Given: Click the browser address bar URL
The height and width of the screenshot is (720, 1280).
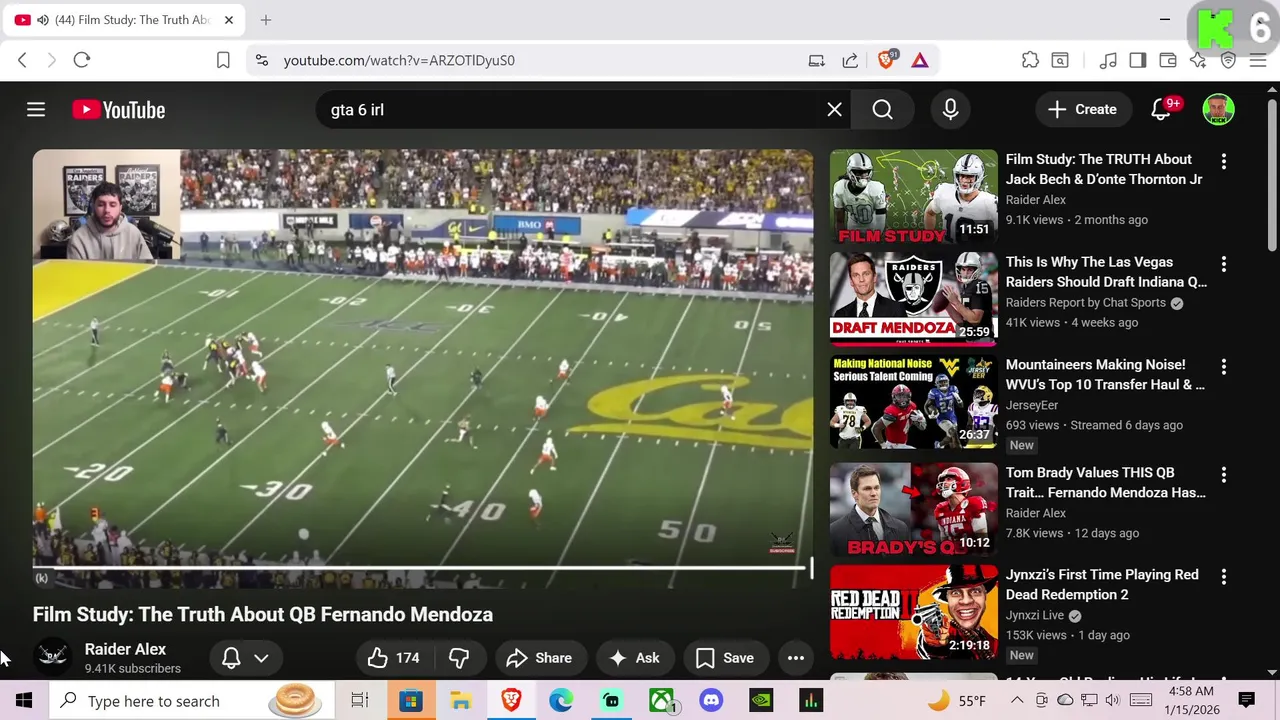Looking at the screenshot, I should pyautogui.click(x=399, y=60).
